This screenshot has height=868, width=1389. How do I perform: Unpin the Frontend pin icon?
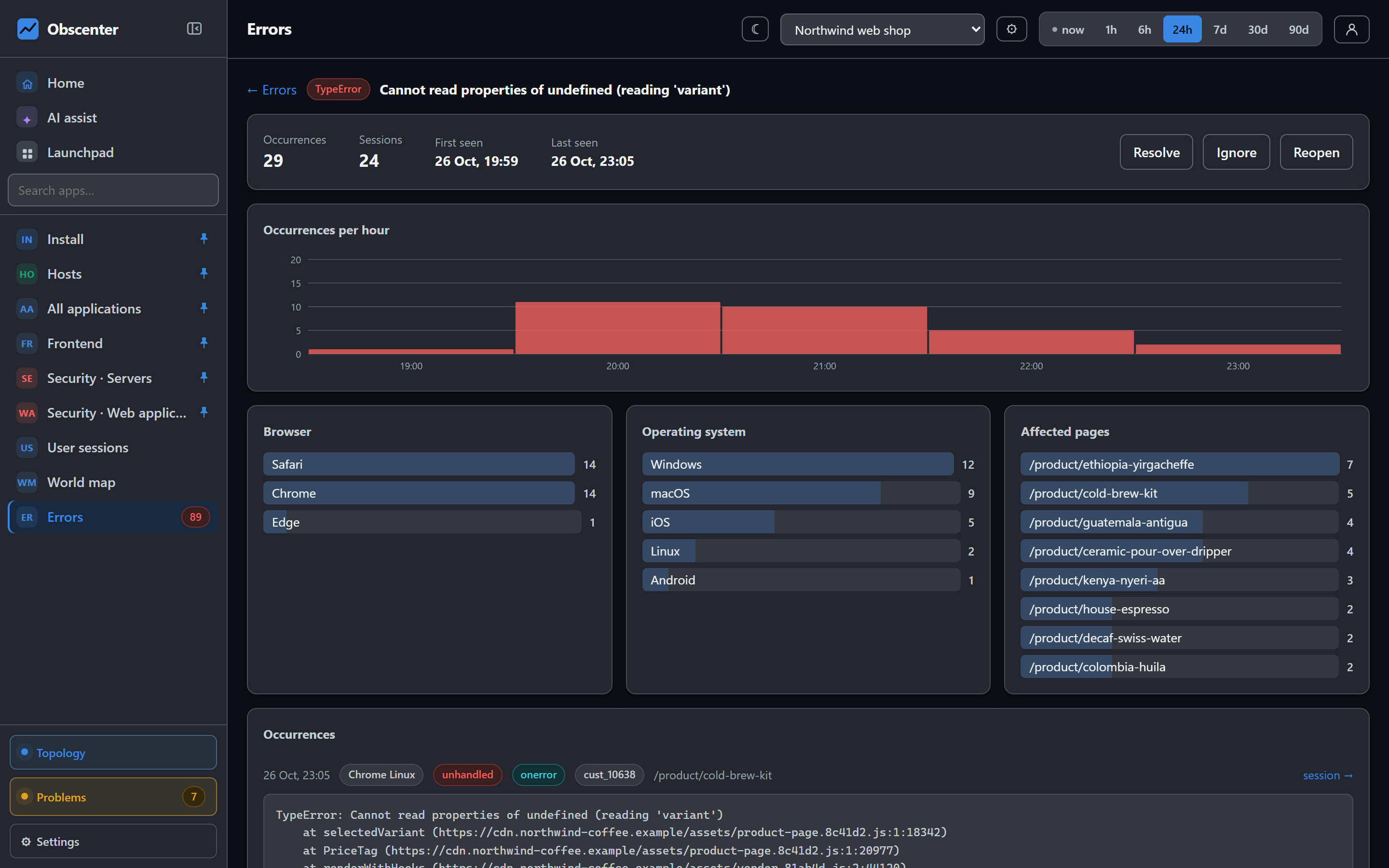[204, 343]
